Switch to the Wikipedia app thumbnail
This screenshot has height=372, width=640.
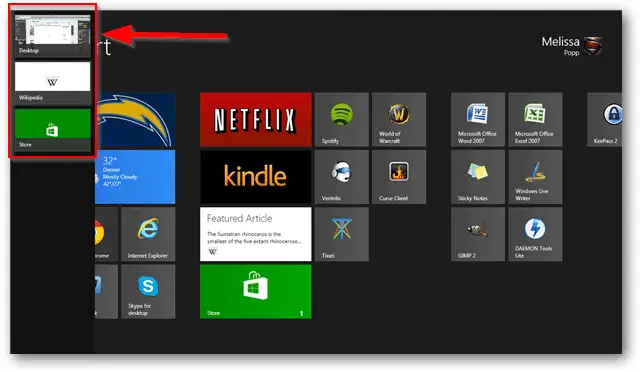[x=53, y=82]
